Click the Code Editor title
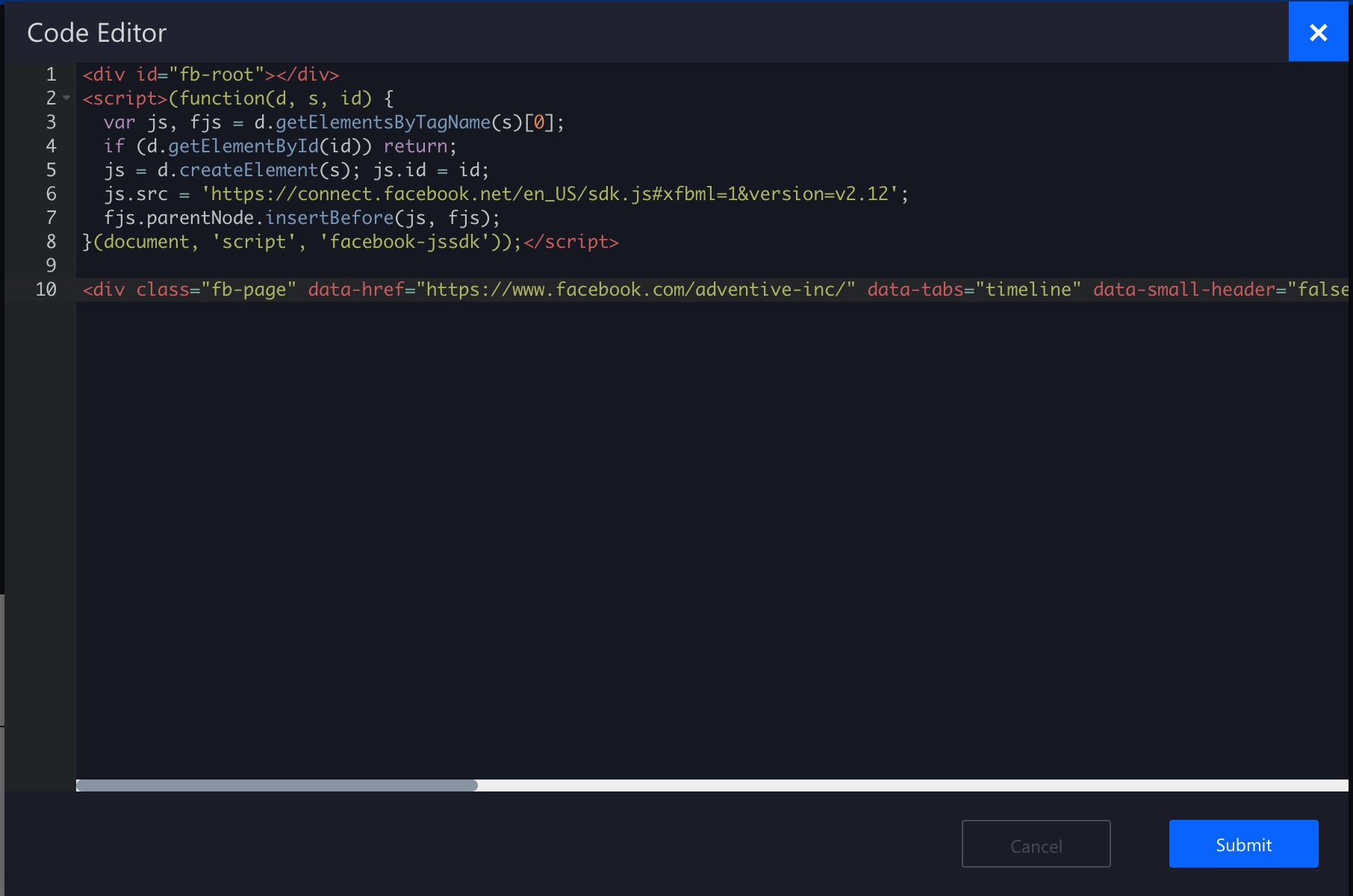Viewport: 1353px width, 896px height. 97,33
